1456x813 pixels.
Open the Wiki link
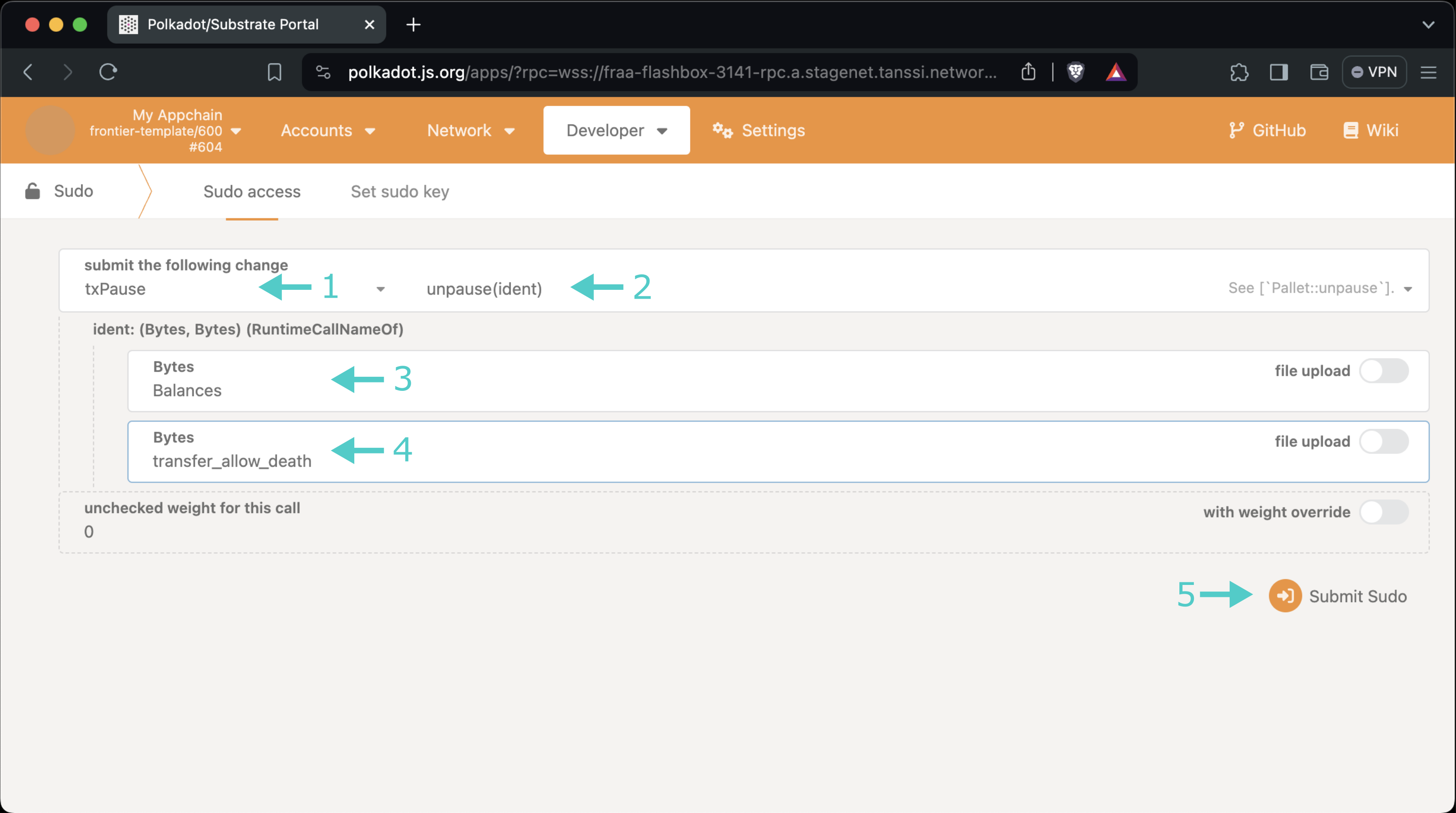coord(1371,131)
